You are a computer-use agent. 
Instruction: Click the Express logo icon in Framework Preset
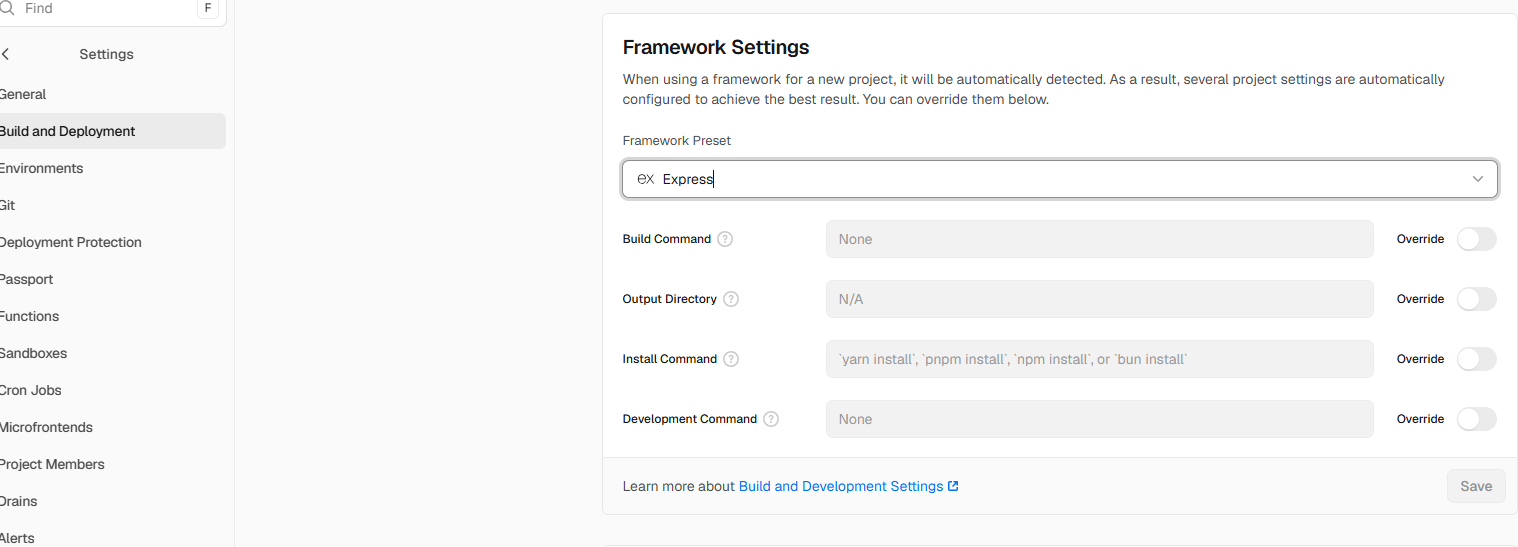pos(646,179)
